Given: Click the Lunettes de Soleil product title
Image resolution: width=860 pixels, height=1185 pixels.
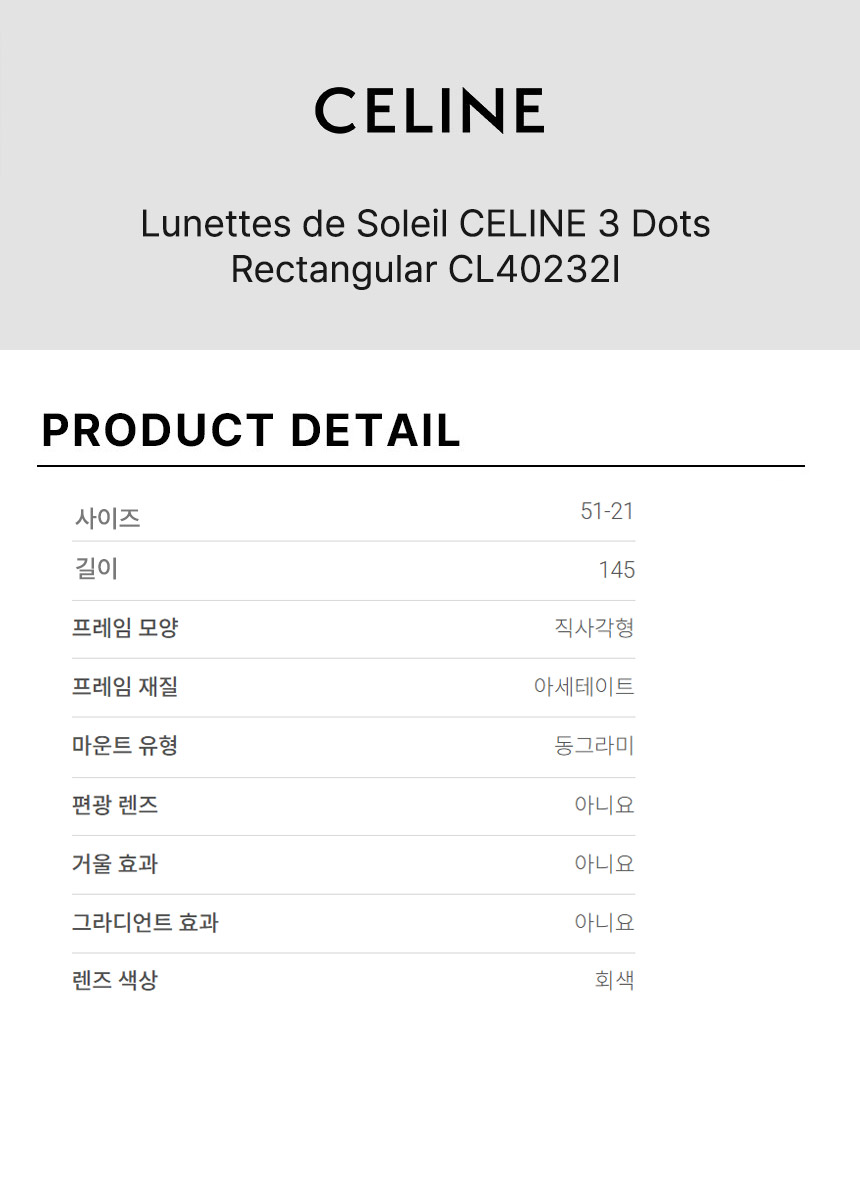Looking at the screenshot, I should (425, 246).
